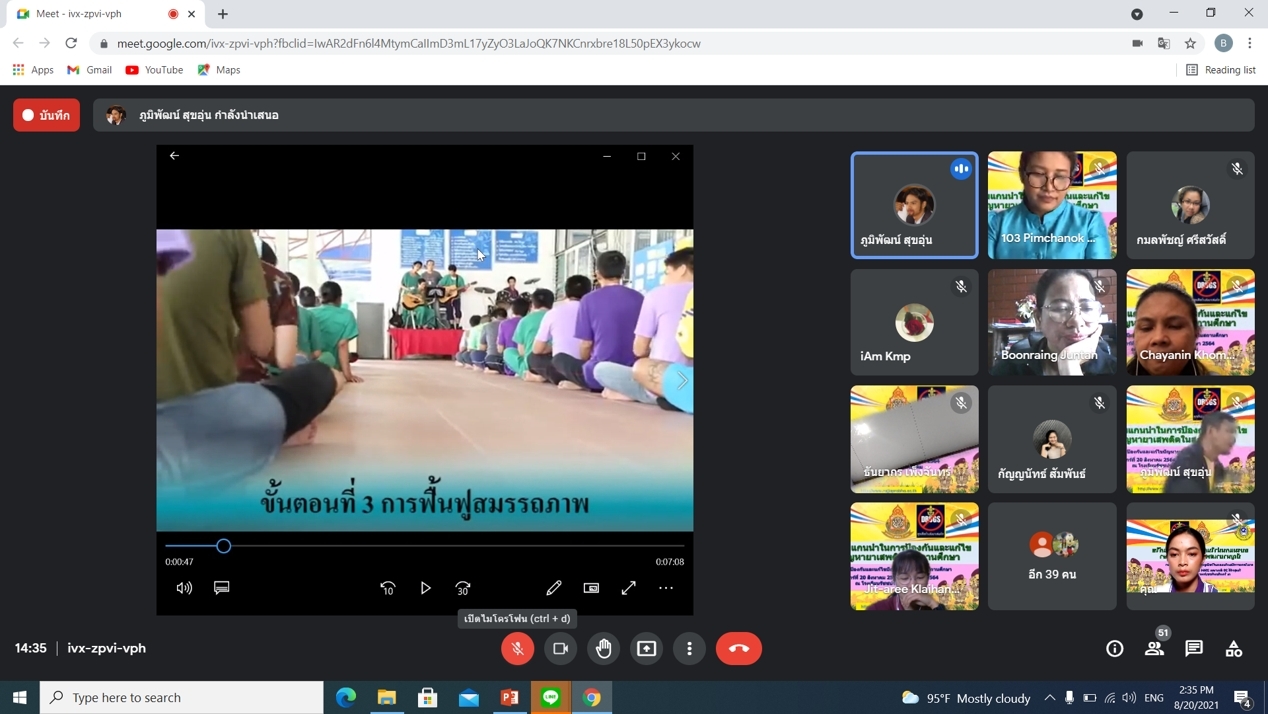The image size is (1268, 714).
Task: Open meeting details info icon
Action: tap(1114, 648)
